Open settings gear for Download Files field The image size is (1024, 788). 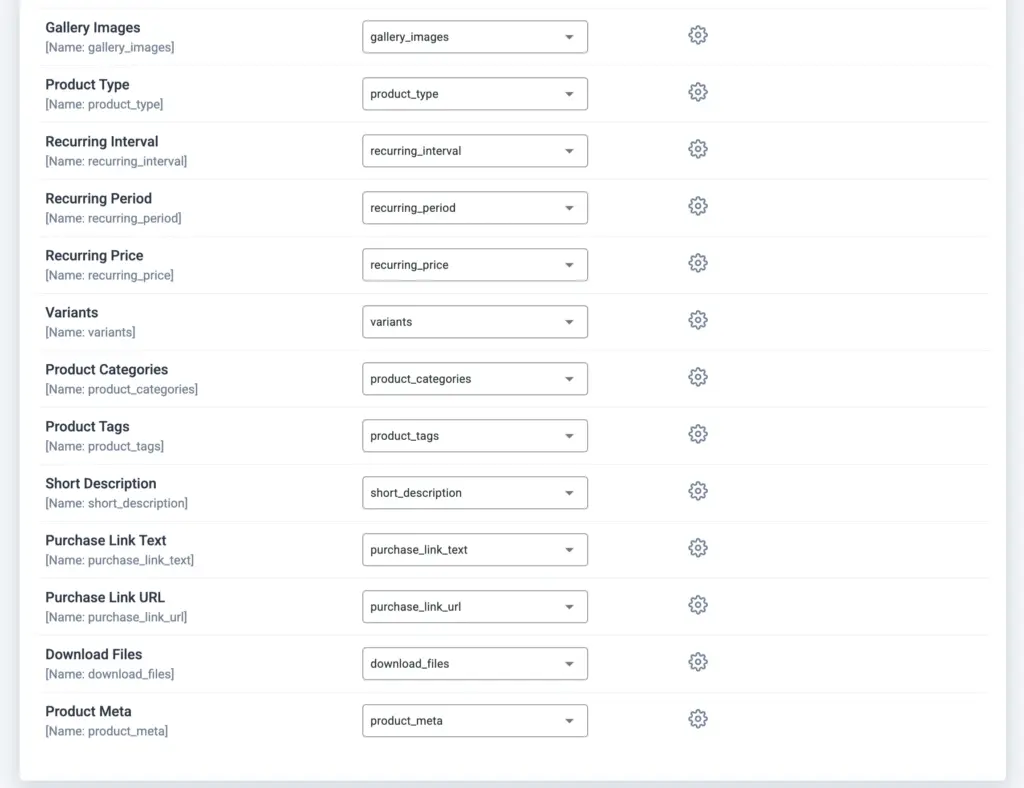pyautogui.click(x=697, y=662)
